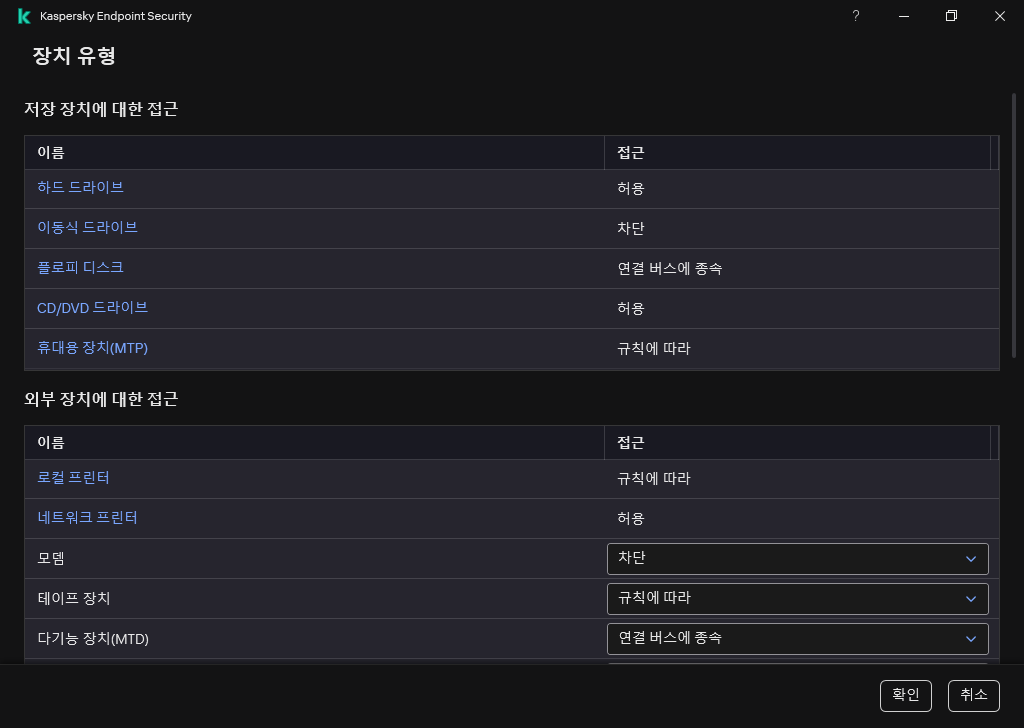The width and height of the screenshot is (1024, 728).
Task: Confirm settings with the 확인 button
Action: (904, 696)
